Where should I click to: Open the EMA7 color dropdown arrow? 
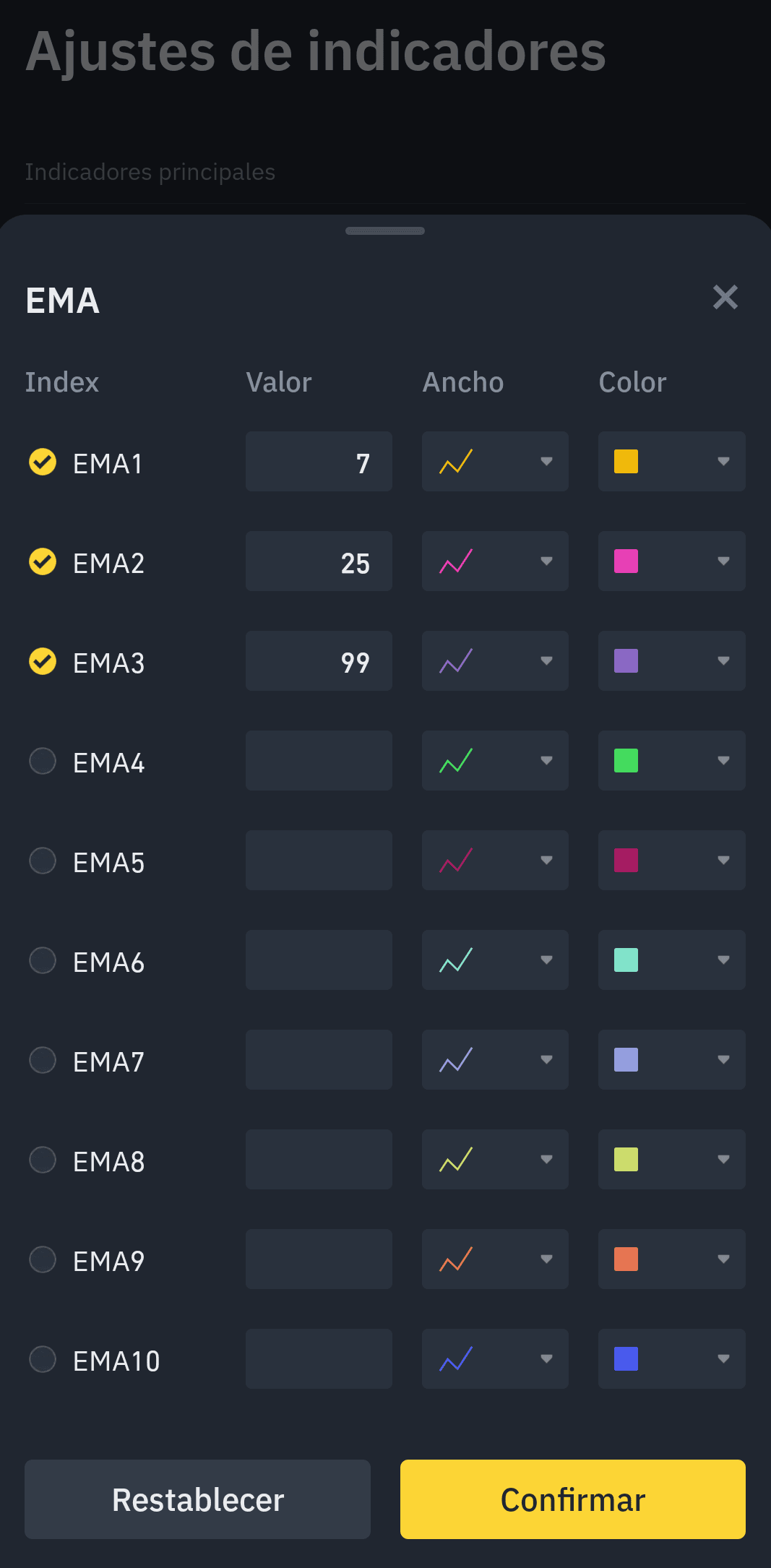click(723, 1060)
